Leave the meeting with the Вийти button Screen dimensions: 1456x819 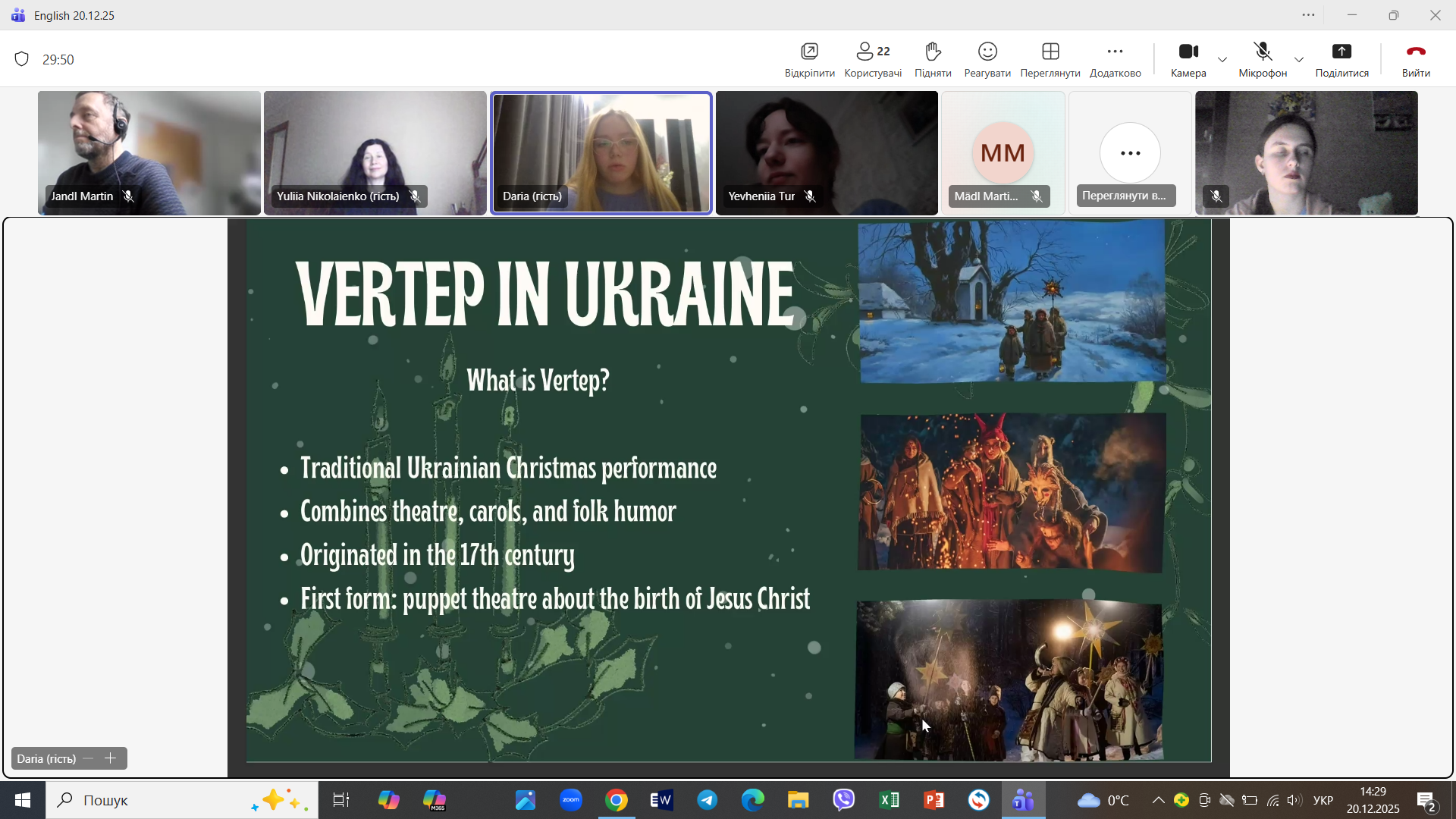[1415, 59]
